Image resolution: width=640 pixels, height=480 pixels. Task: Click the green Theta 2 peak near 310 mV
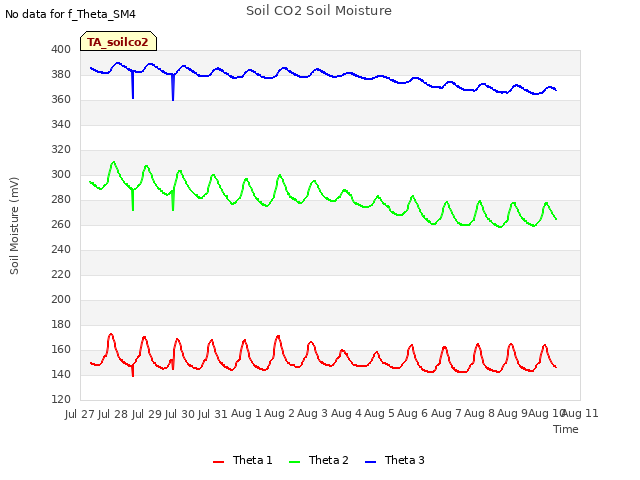[x=113, y=162]
